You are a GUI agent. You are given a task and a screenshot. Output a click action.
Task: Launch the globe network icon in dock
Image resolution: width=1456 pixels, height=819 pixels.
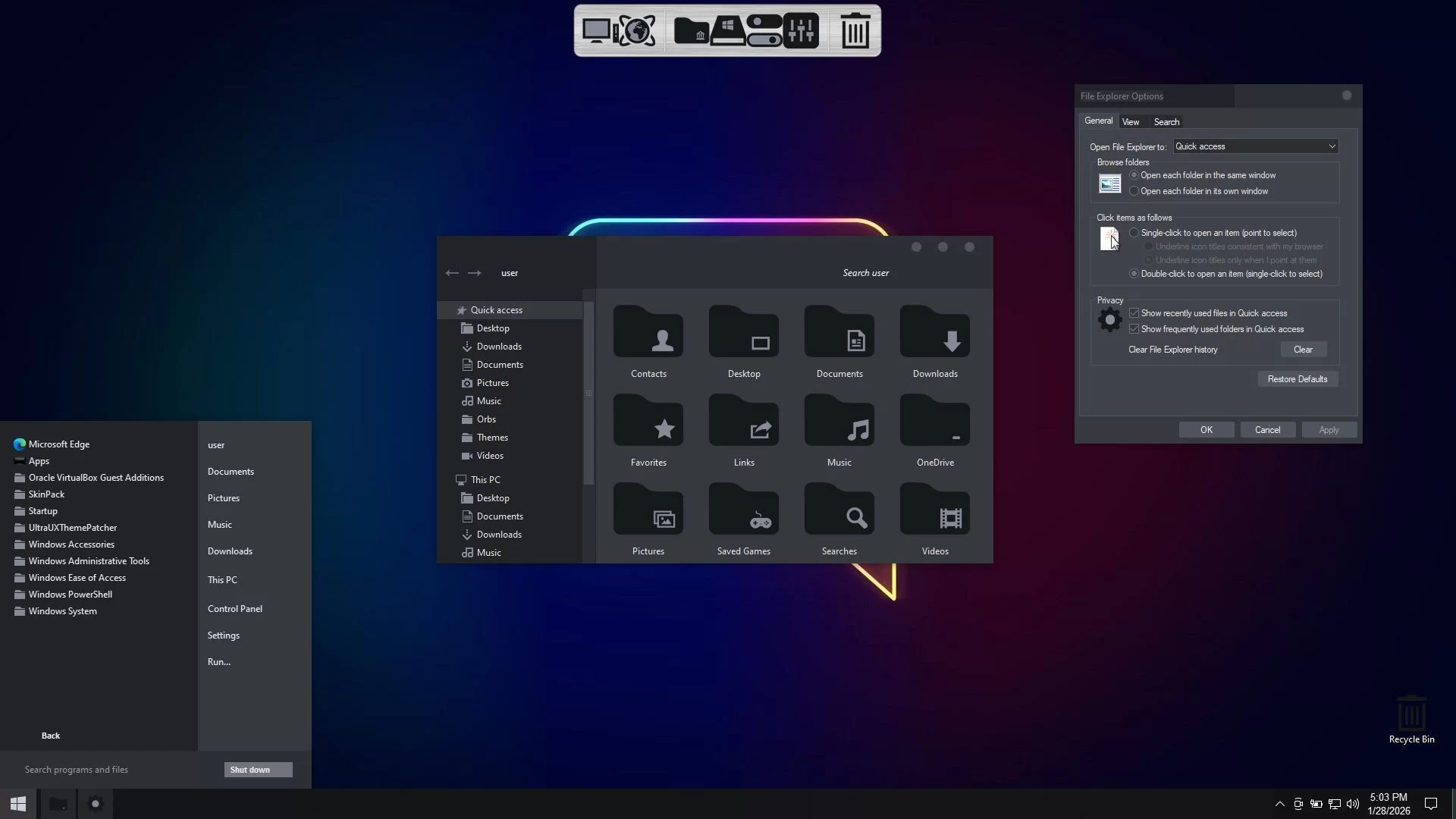tap(638, 30)
